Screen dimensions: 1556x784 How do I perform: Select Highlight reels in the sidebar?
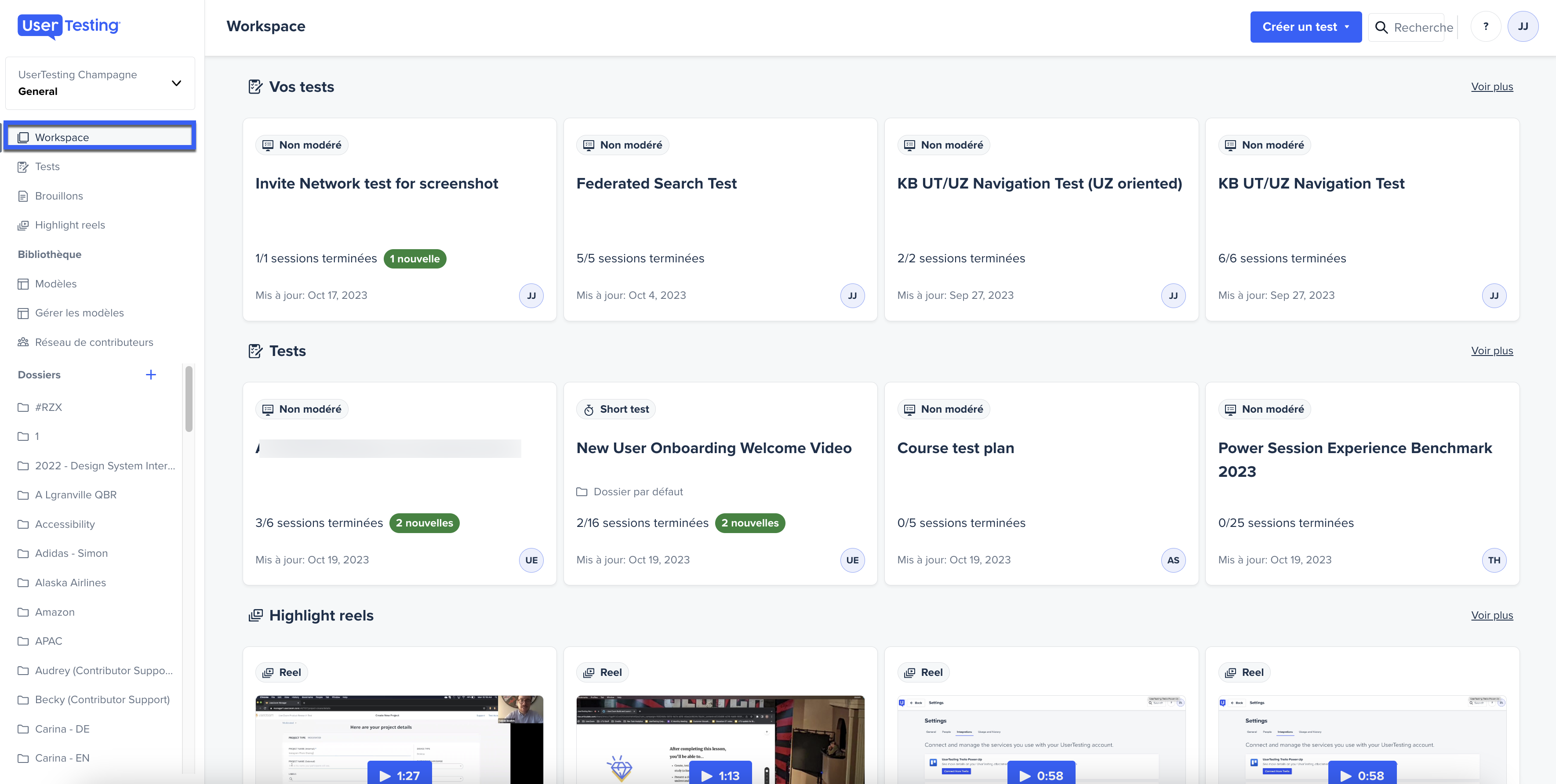pyautogui.click(x=70, y=225)
